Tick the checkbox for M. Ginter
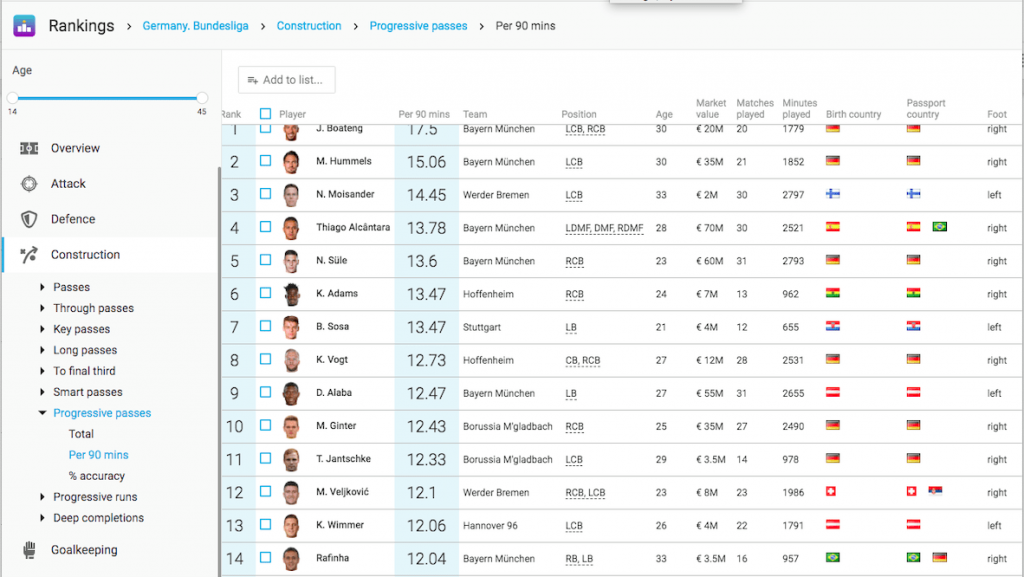Viewport: 1024px width, 577px height. (265, 425)
